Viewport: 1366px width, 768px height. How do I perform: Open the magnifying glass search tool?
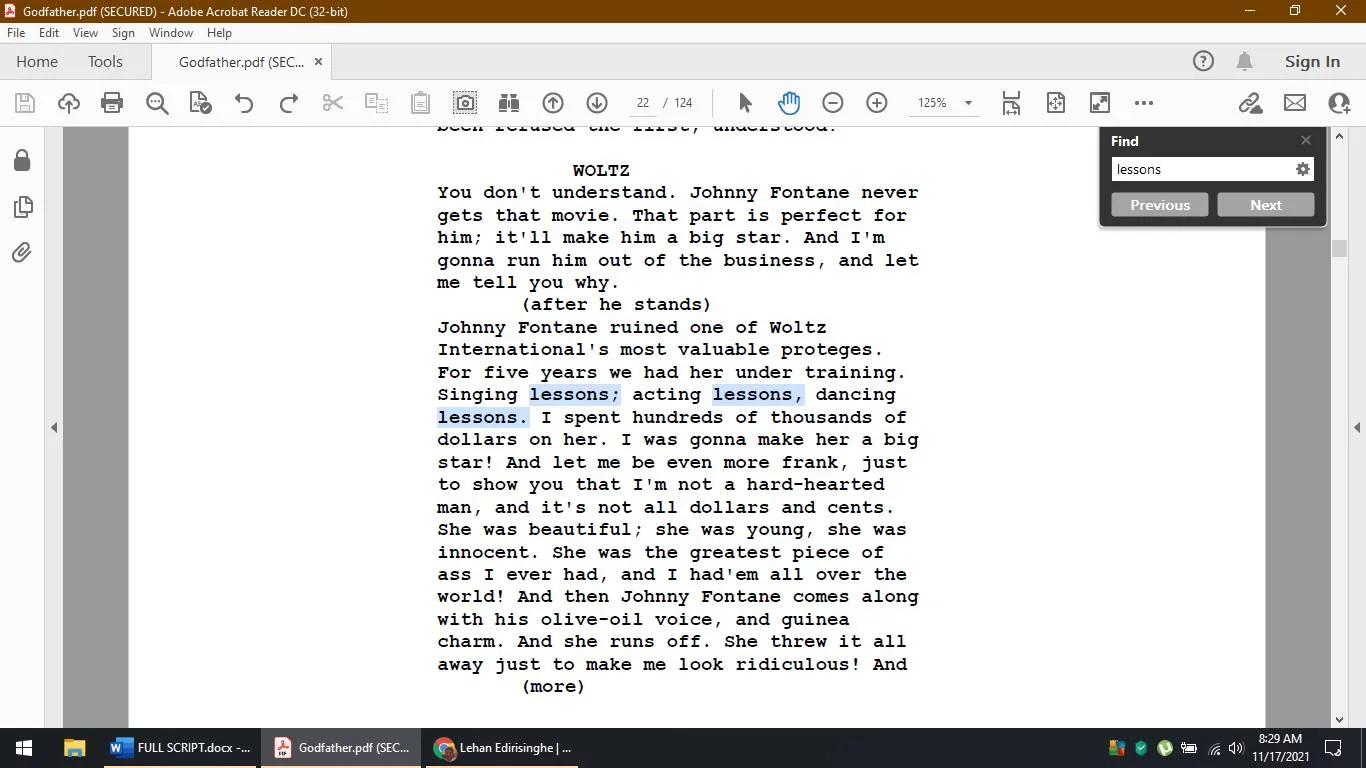tap(157, 103)
